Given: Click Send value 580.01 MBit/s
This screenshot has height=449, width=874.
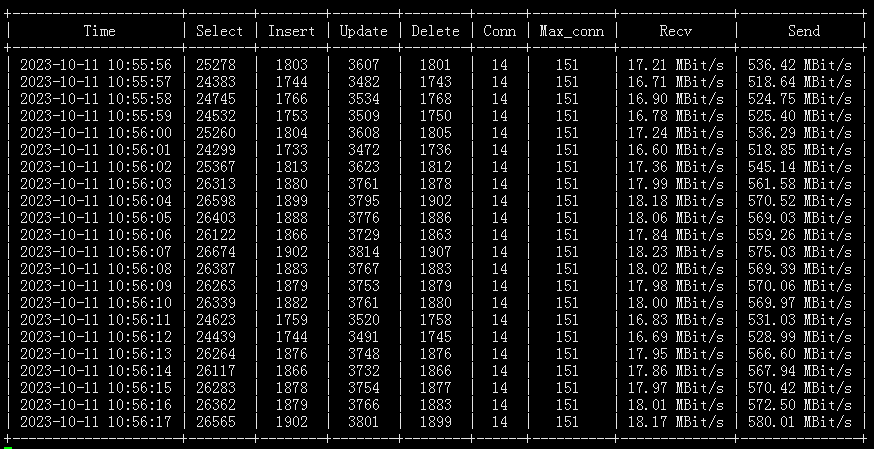Looking at the screenshot, I should [x=800, y=422].
